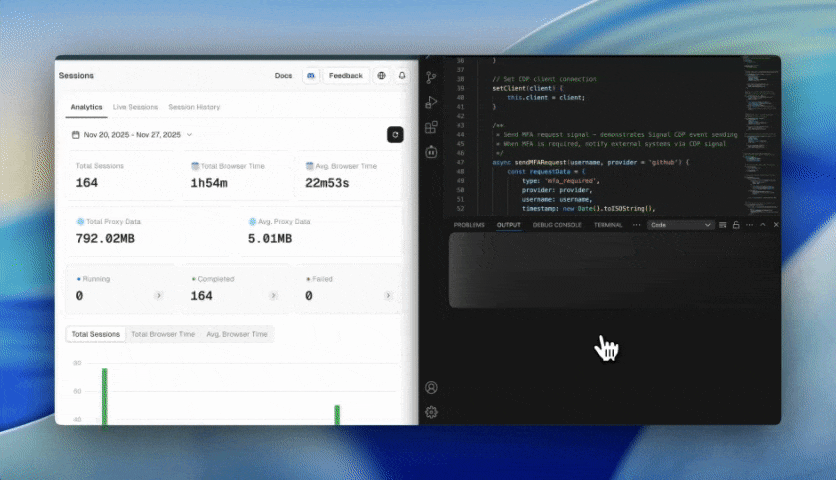836x480 pixels.
Task: Toggle the output scroll lock icon
Action: (x=736, y=225)
